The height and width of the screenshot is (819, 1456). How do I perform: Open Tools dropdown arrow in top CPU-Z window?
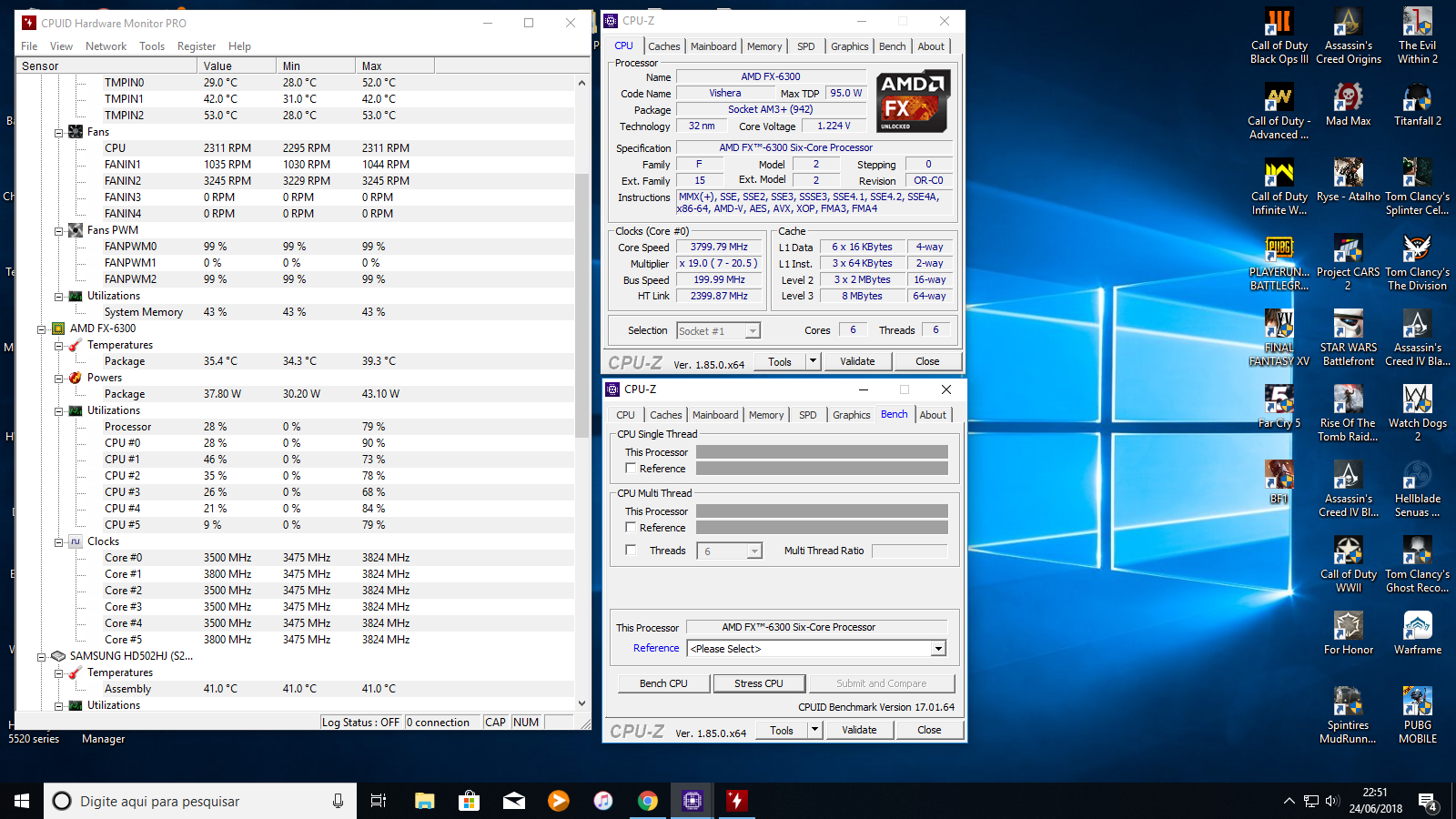tap(813, 361)
